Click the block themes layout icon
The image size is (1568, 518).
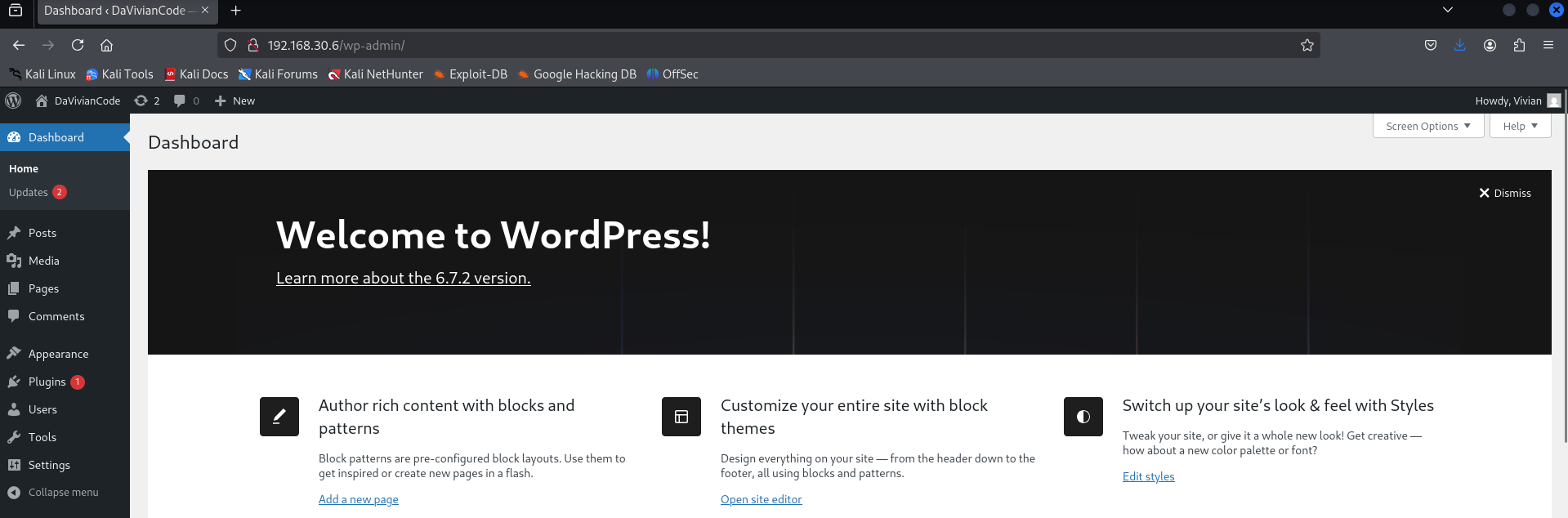(681, 417)
